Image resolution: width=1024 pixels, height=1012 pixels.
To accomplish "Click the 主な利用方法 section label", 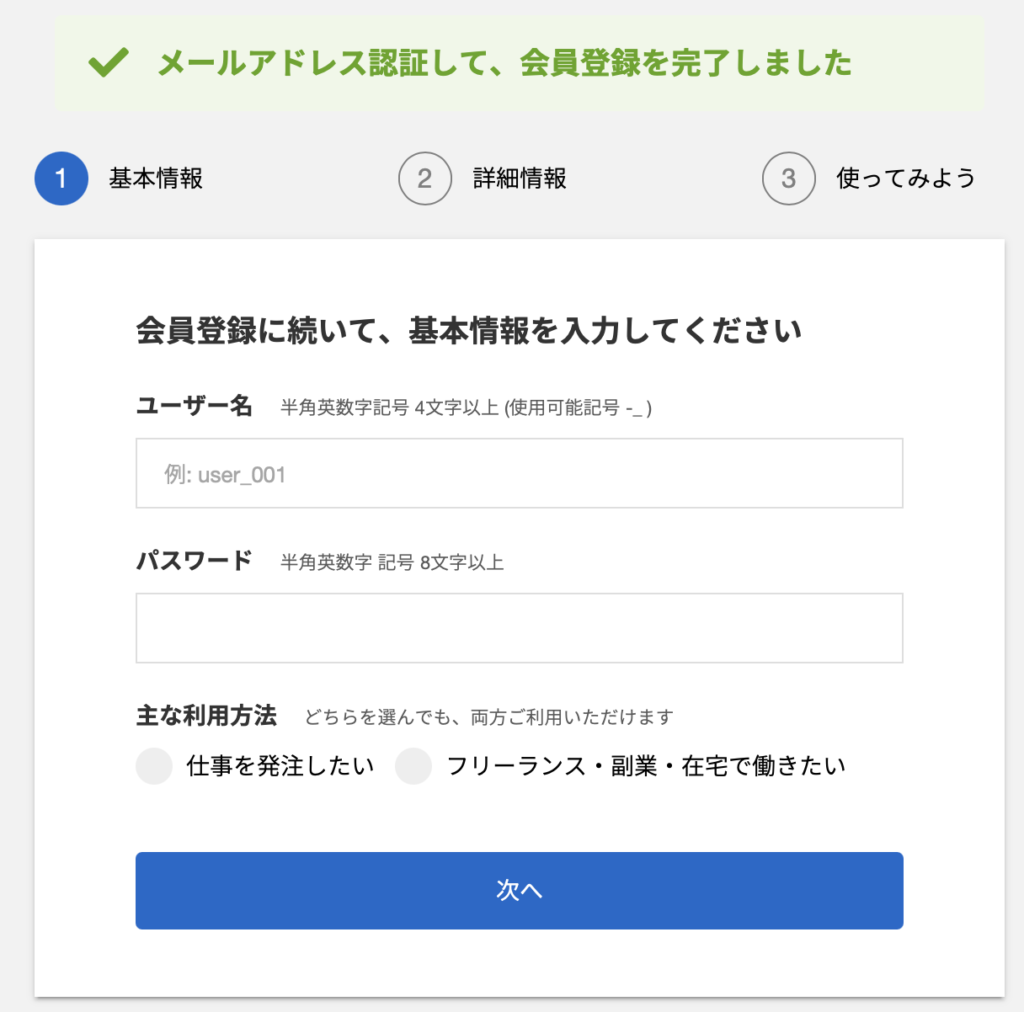I will click(206, 716).
